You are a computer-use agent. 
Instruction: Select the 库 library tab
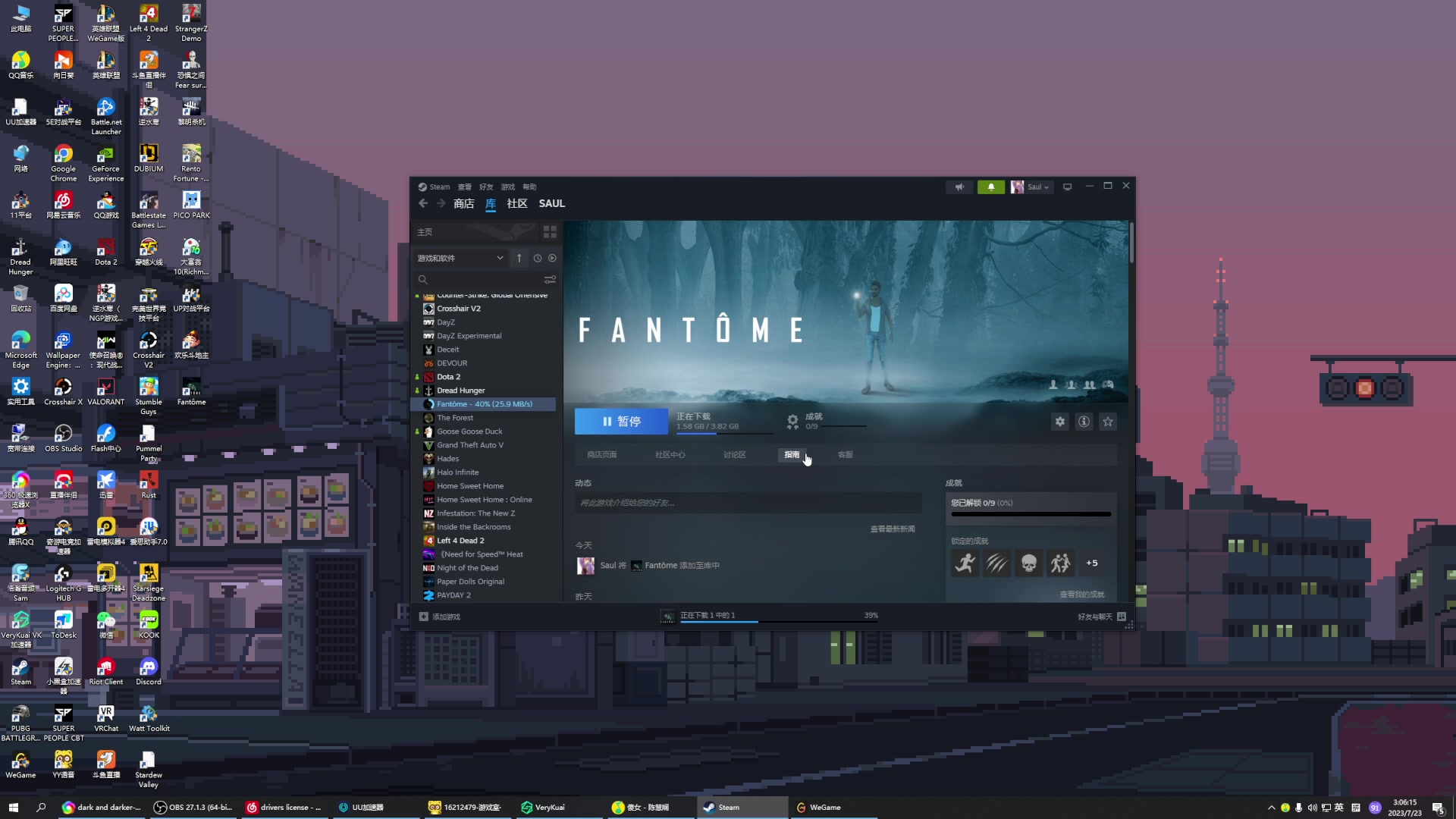[491, 203]
